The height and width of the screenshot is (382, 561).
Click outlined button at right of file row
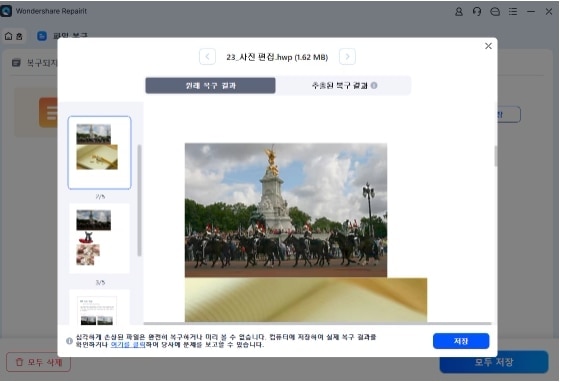pyautogui.click(x=509, y=114)
